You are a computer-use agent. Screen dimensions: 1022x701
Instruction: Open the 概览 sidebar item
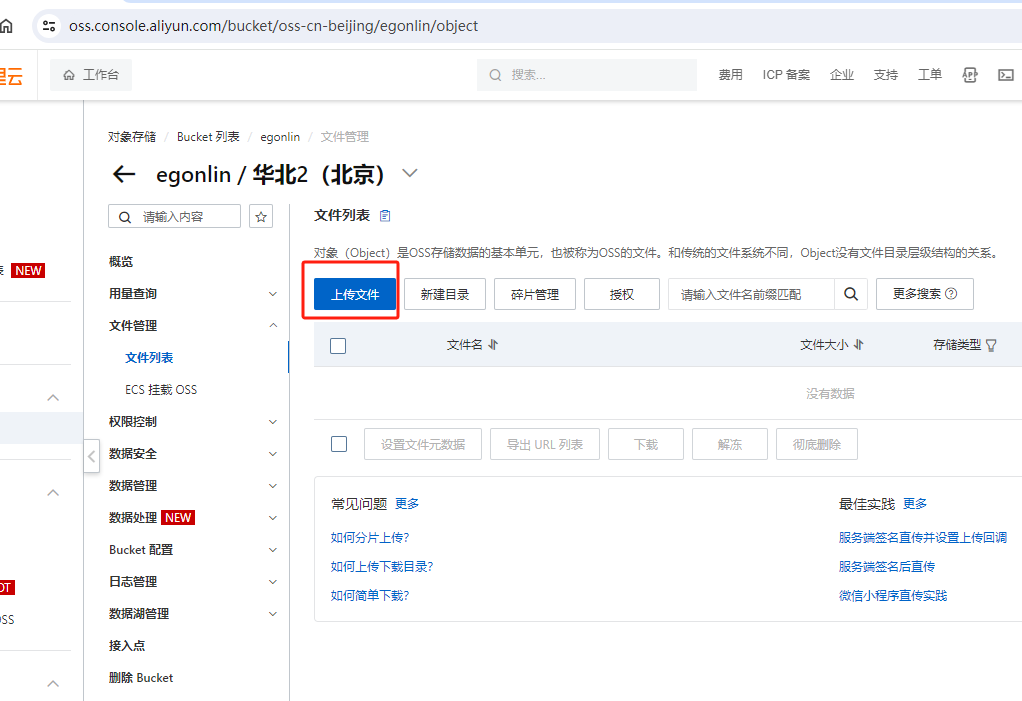[121, 262]
